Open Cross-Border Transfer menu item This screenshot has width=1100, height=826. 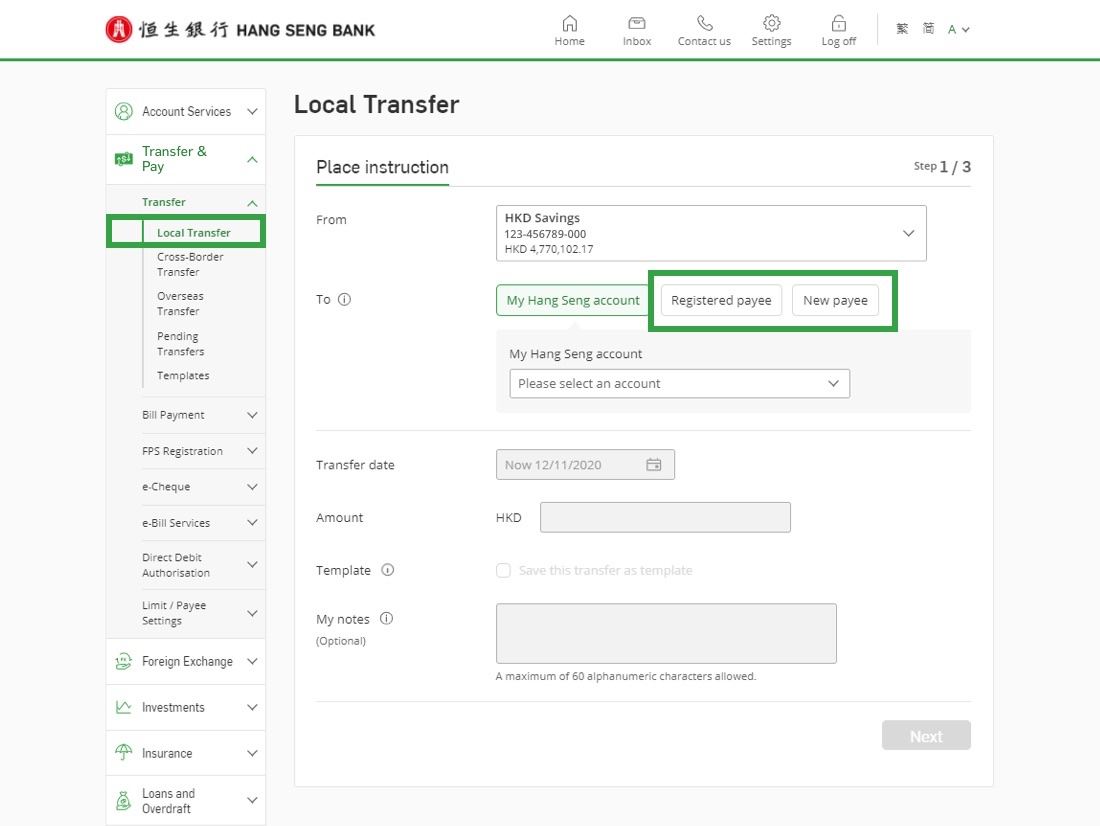pyautogui.click(x=190, y=264)
